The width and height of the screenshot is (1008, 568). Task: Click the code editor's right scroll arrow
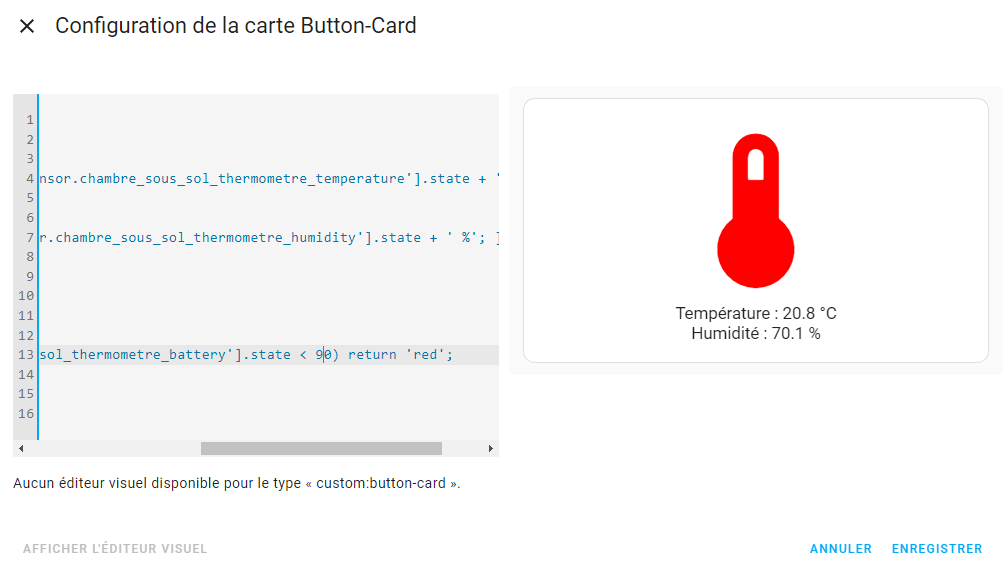[x=490, y=449]
